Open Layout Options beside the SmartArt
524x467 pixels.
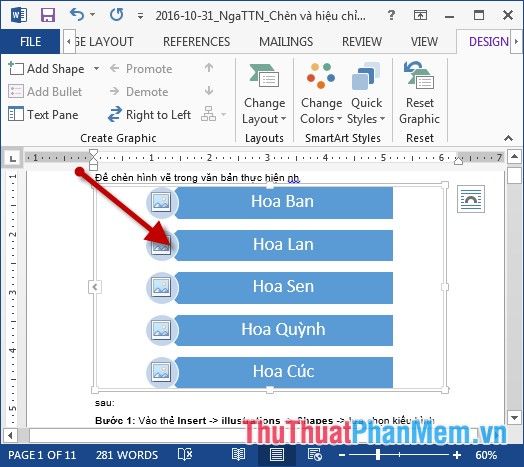[x=471, y=199]
